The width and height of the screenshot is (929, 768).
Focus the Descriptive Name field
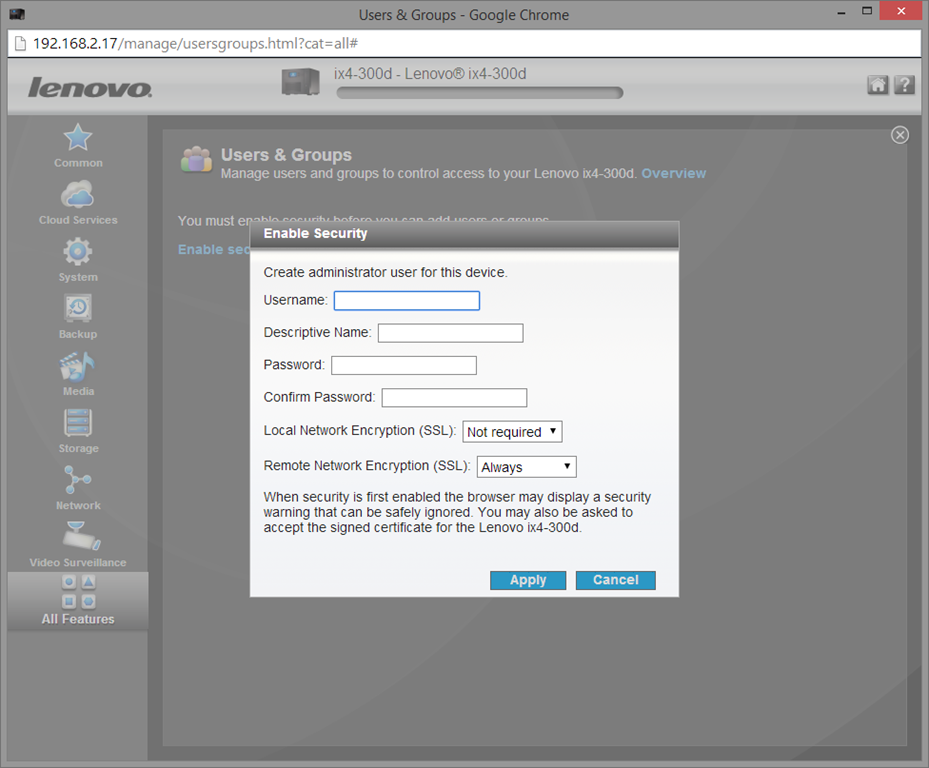[450, 333]
